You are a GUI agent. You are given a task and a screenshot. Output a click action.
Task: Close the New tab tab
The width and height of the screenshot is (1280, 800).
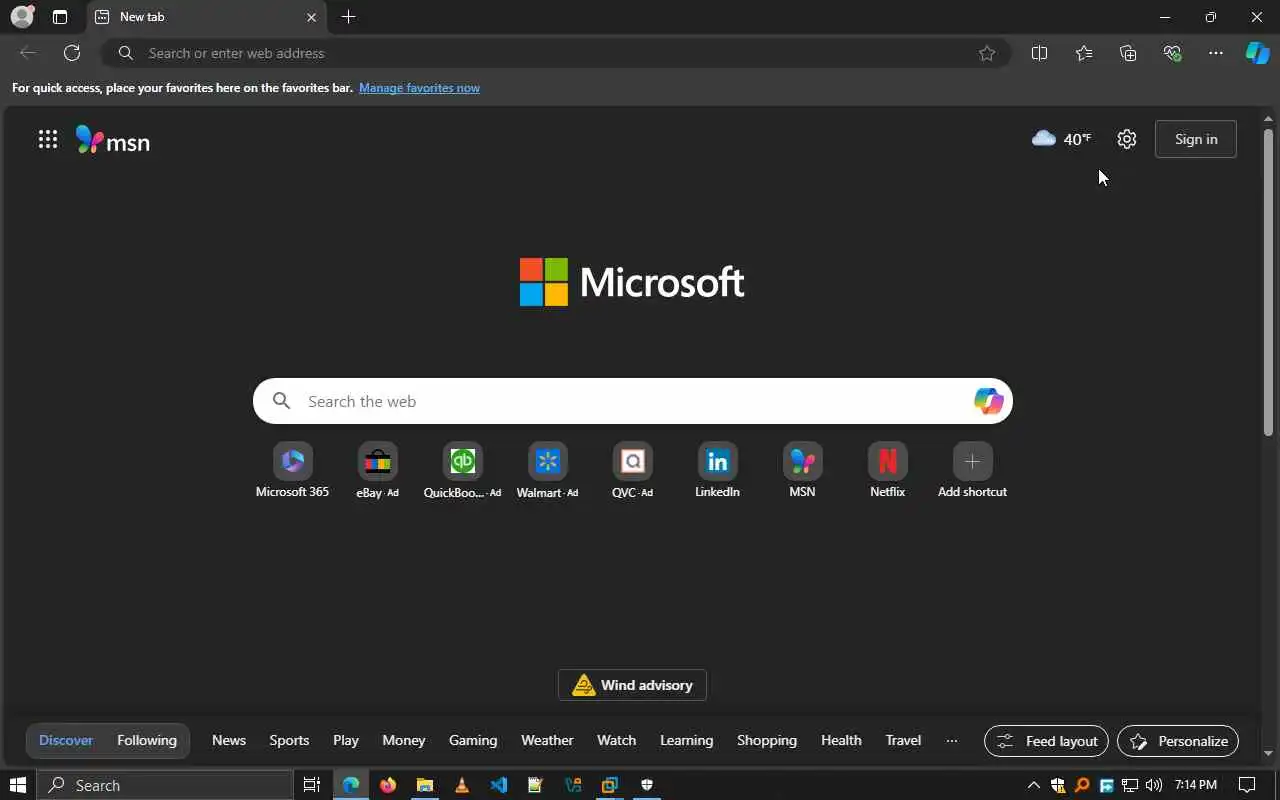(x=311, y=17)
